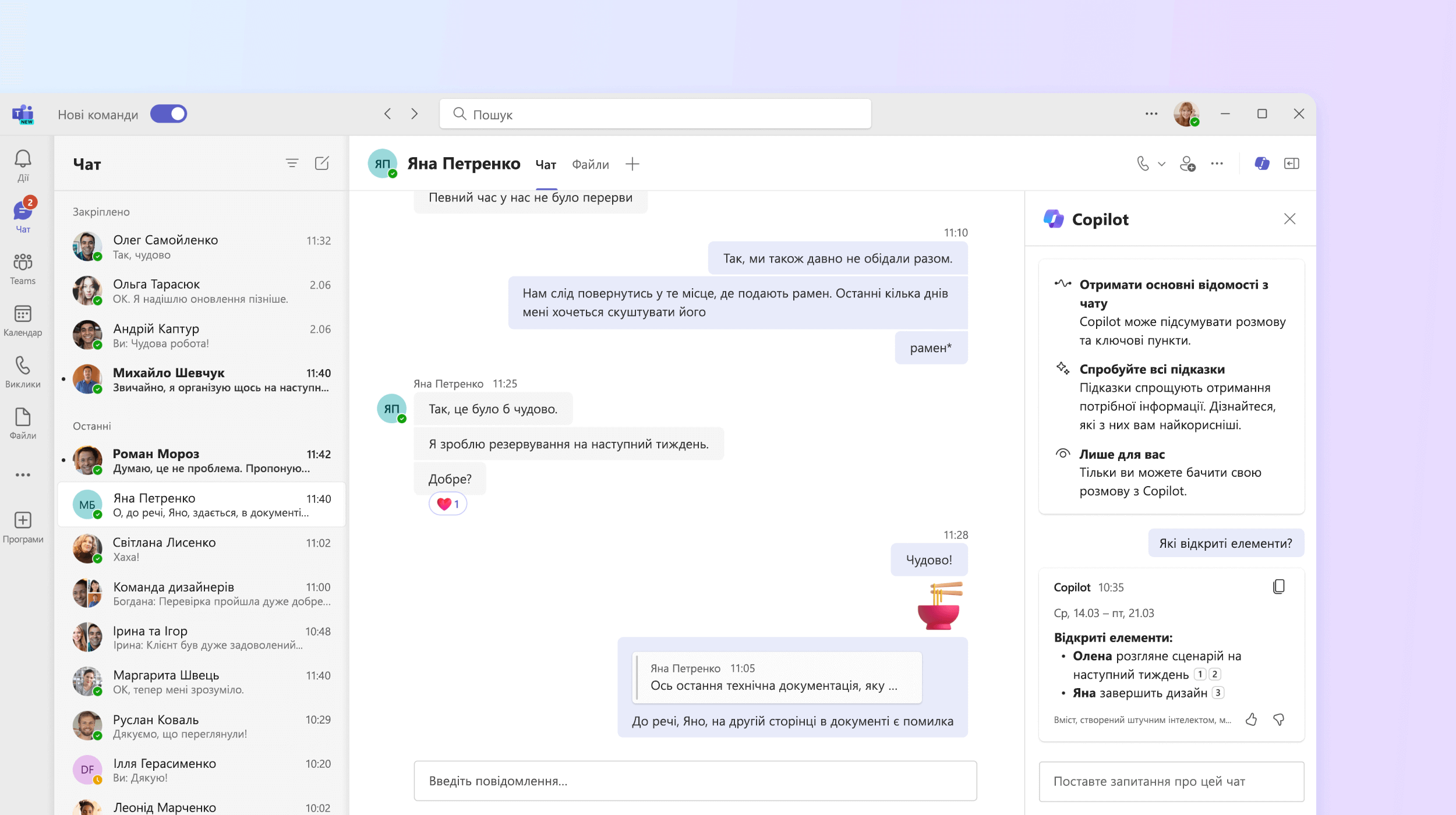Click the heart reaction on Добре?
This screenshot has width=1456, height=815.
(447, 504)
